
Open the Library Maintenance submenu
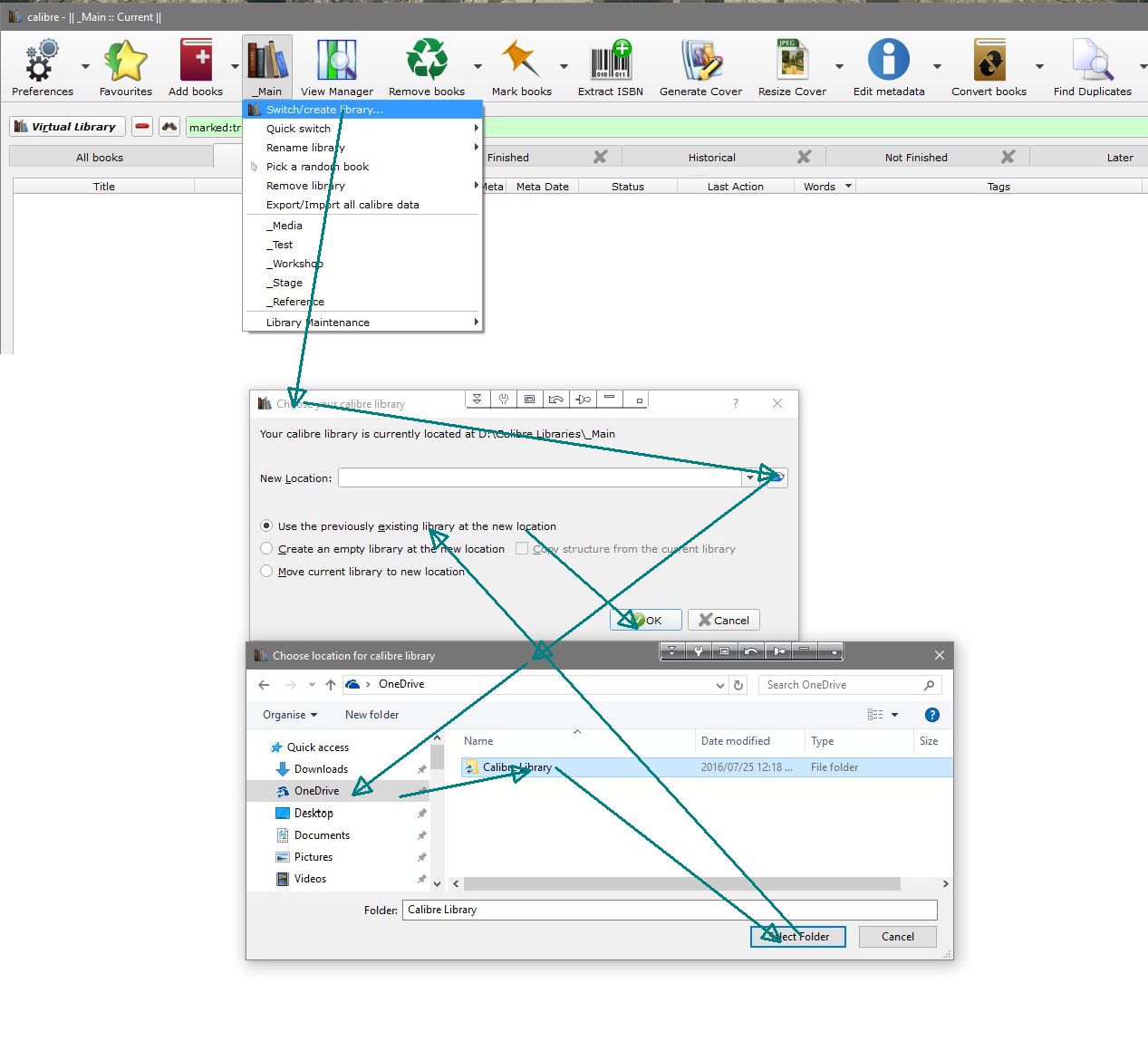tap(362, 322)
